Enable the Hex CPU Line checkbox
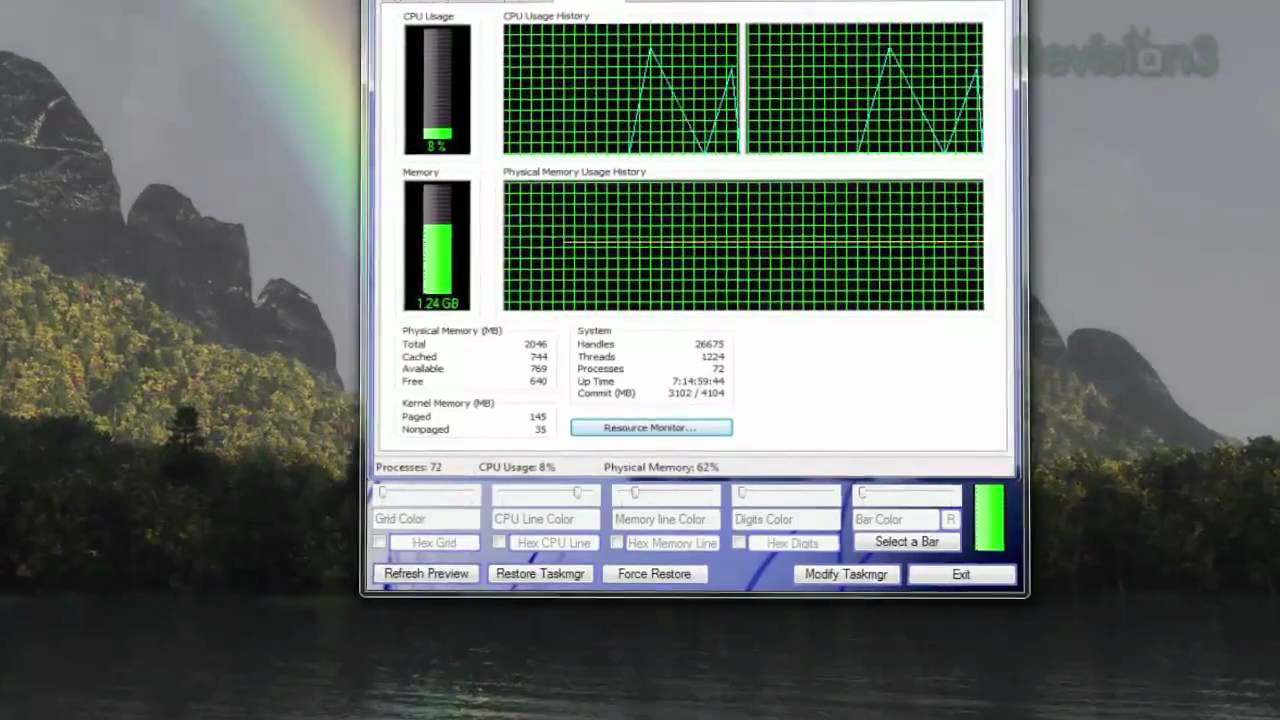 pyautogui.click(x=499, y=542)
